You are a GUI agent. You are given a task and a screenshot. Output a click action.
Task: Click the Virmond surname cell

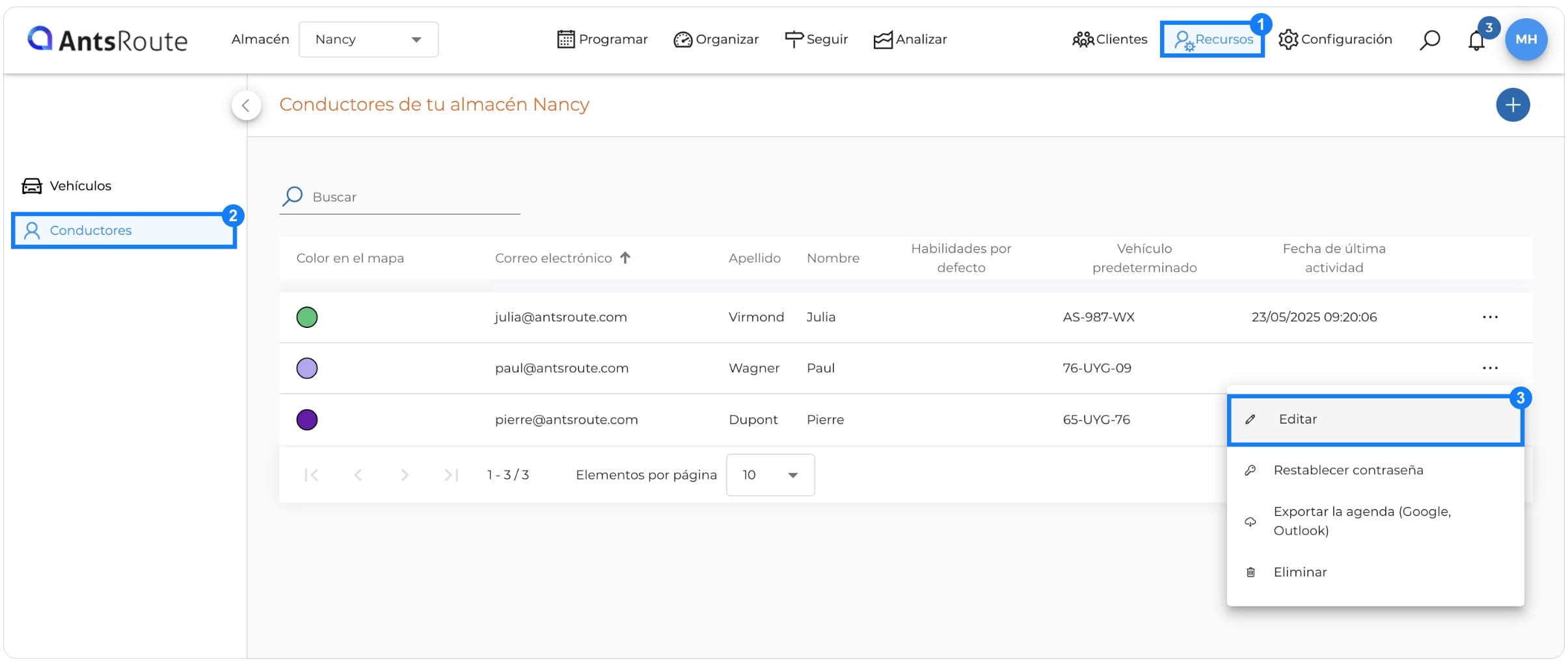pyautogui.click(x=756, y=318)
